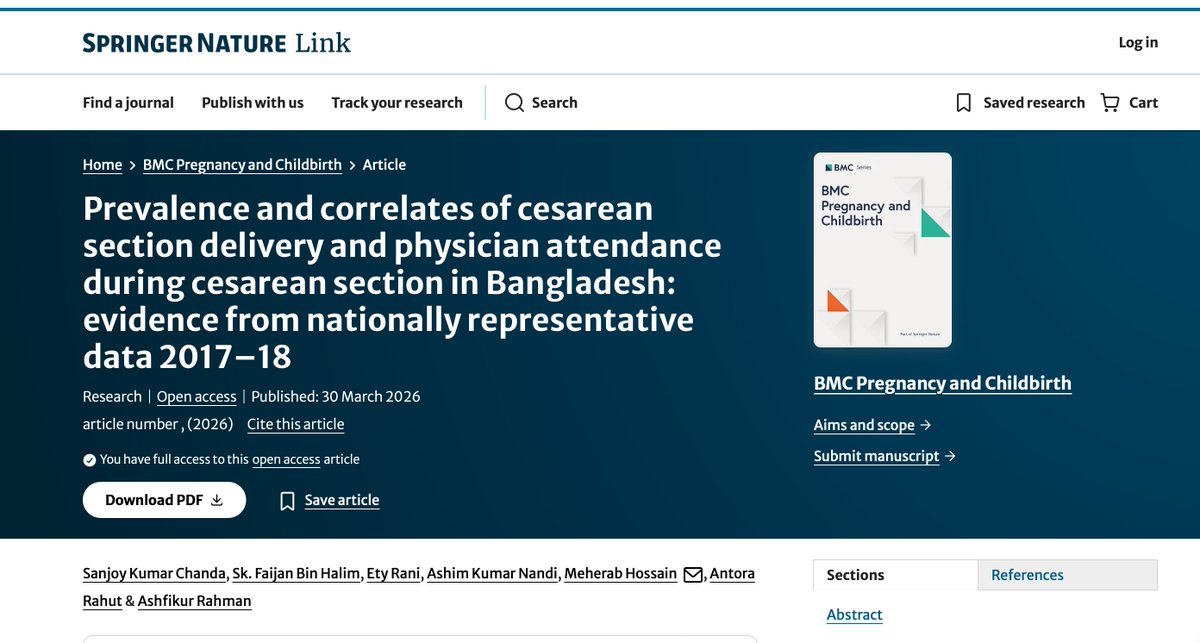Click the arrow icon next to Submit manuscript

(x=950, y=456)
